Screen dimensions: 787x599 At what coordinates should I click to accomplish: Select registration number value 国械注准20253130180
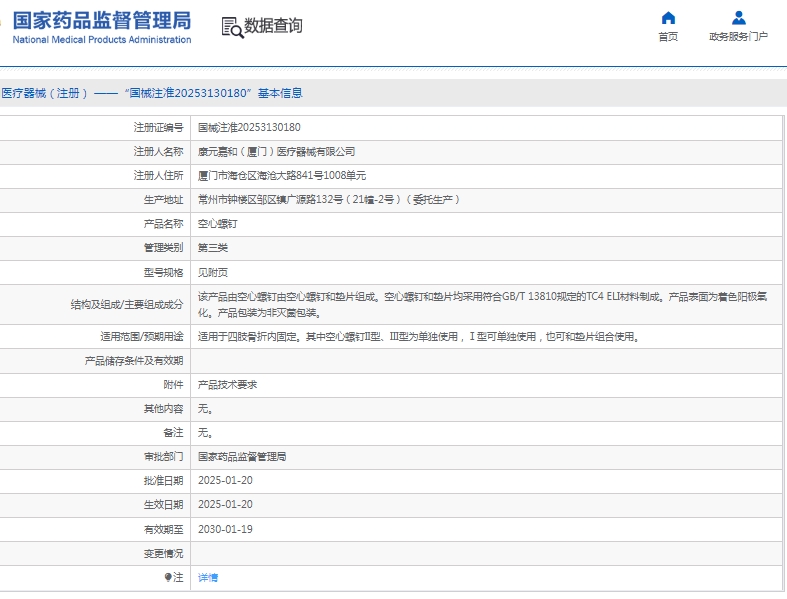tap(249, 128)
